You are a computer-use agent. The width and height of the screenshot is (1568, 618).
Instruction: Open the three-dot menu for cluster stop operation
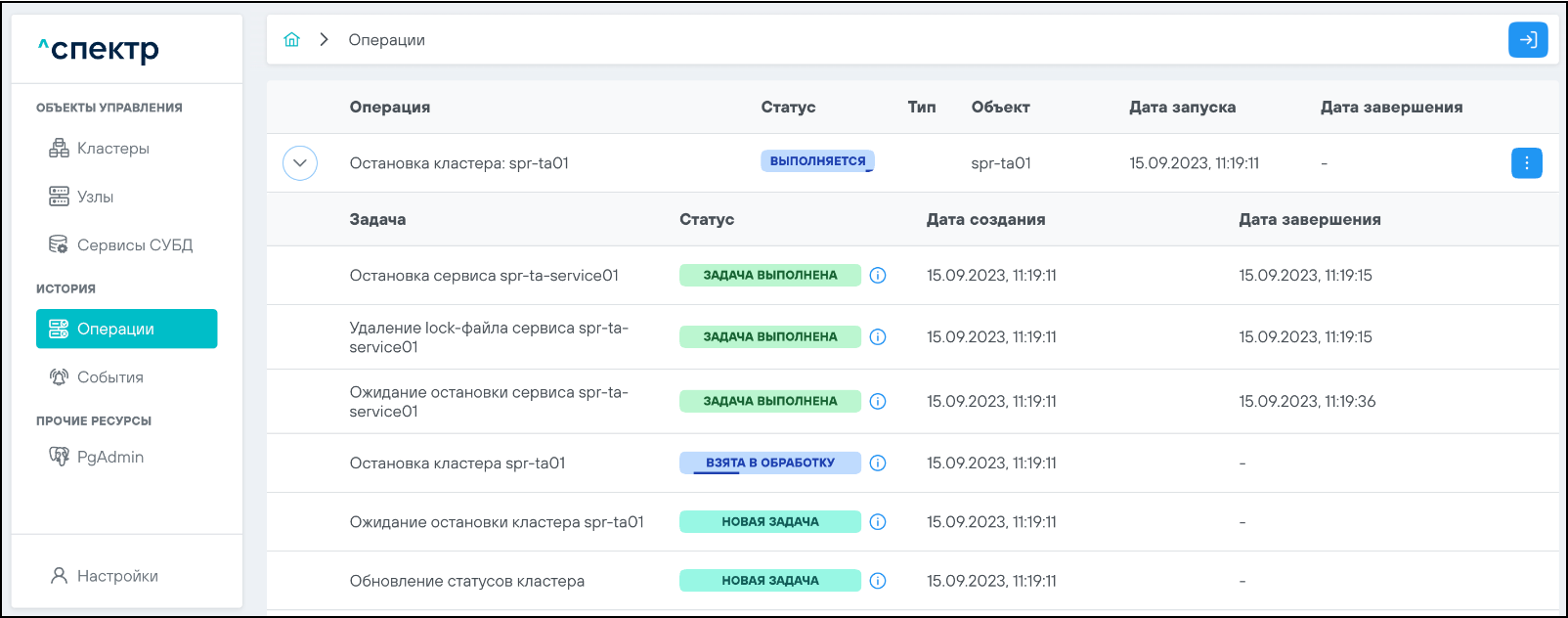tap(1526, 163)
